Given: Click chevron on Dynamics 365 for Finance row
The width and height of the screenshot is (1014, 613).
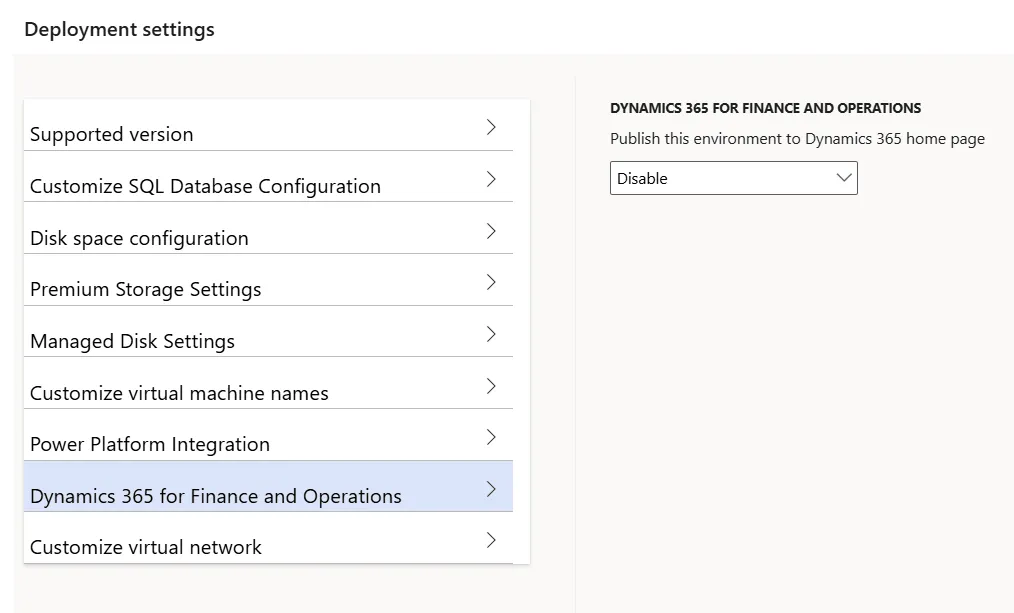Looking at the screenshot, I should click(491, 489).
